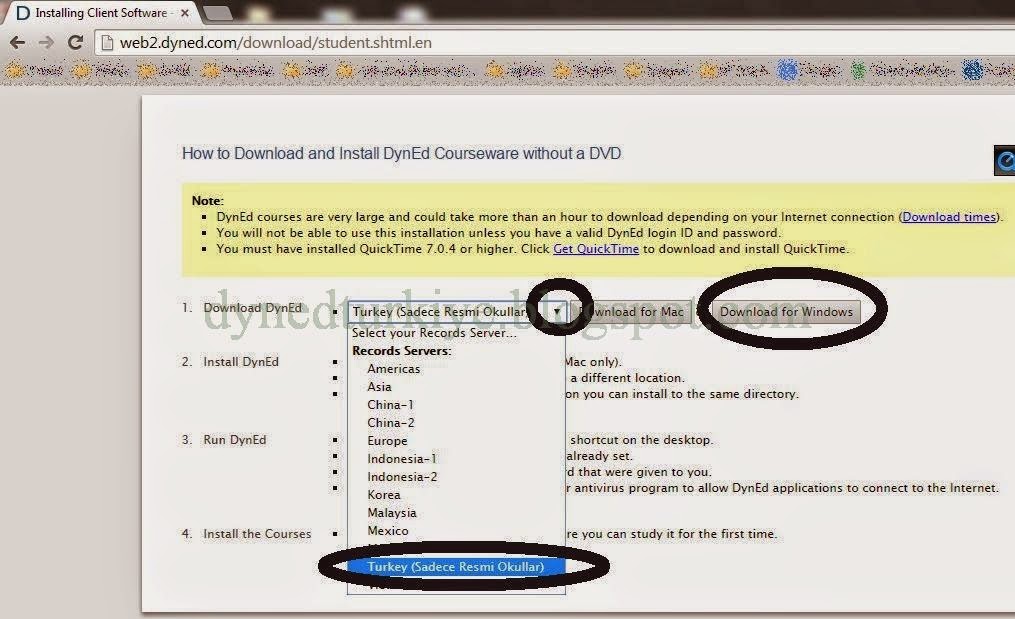
Task: Go back to the previous page
Action: (x=17, y=43)
